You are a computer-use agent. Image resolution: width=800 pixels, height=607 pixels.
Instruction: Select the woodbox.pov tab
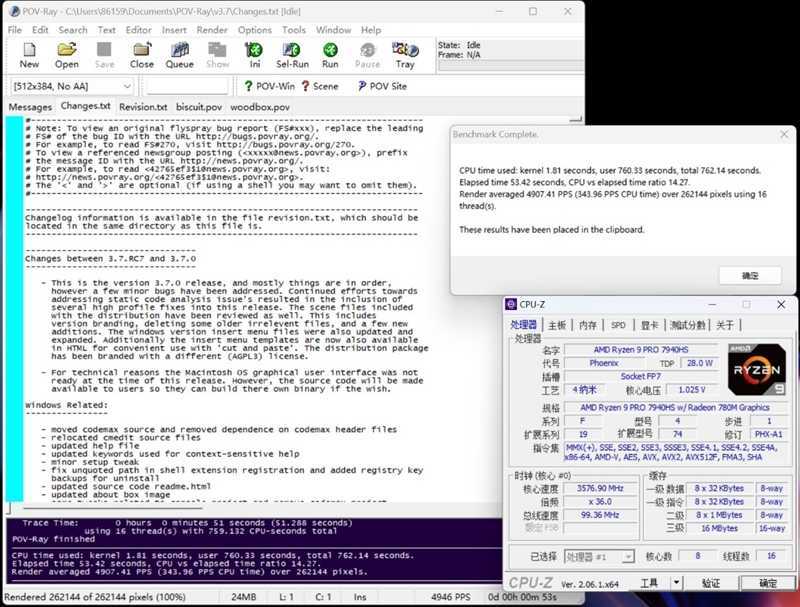[260, 107]
